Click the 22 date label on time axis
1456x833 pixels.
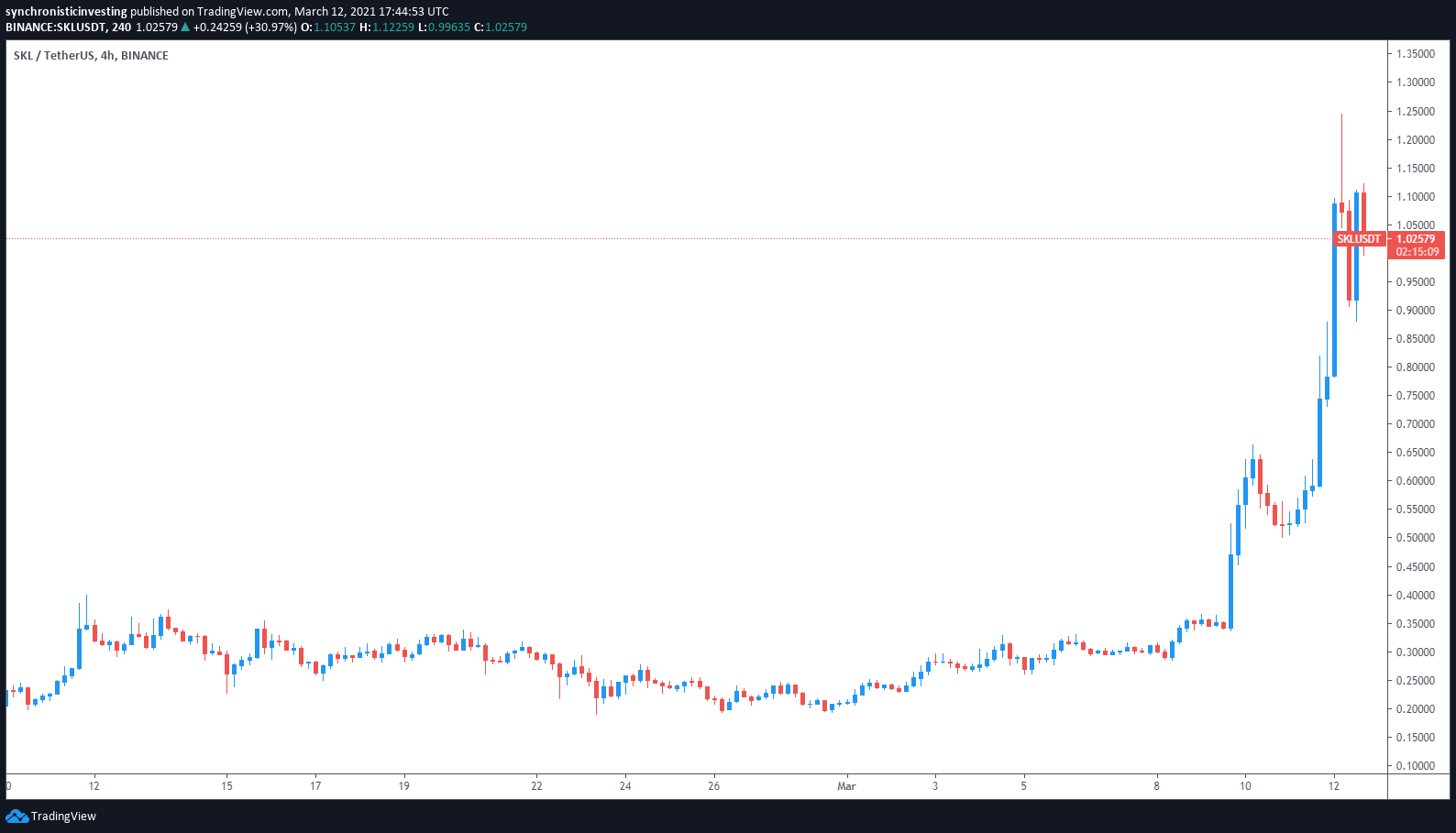click(537, 786)
